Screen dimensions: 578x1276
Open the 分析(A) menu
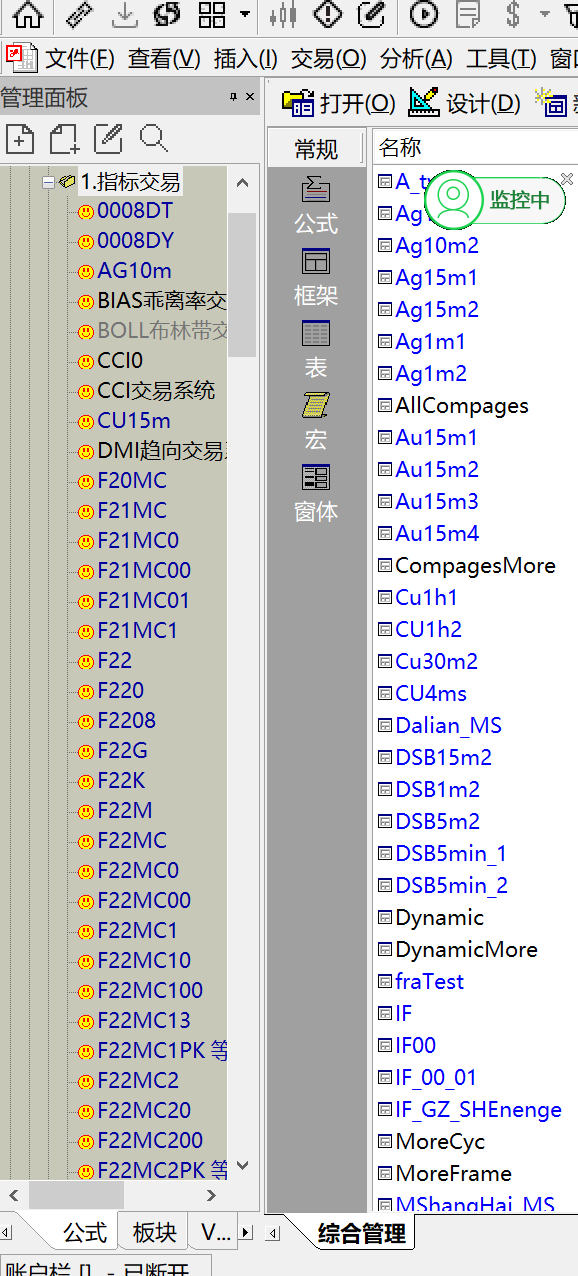[x=416, y=58]
